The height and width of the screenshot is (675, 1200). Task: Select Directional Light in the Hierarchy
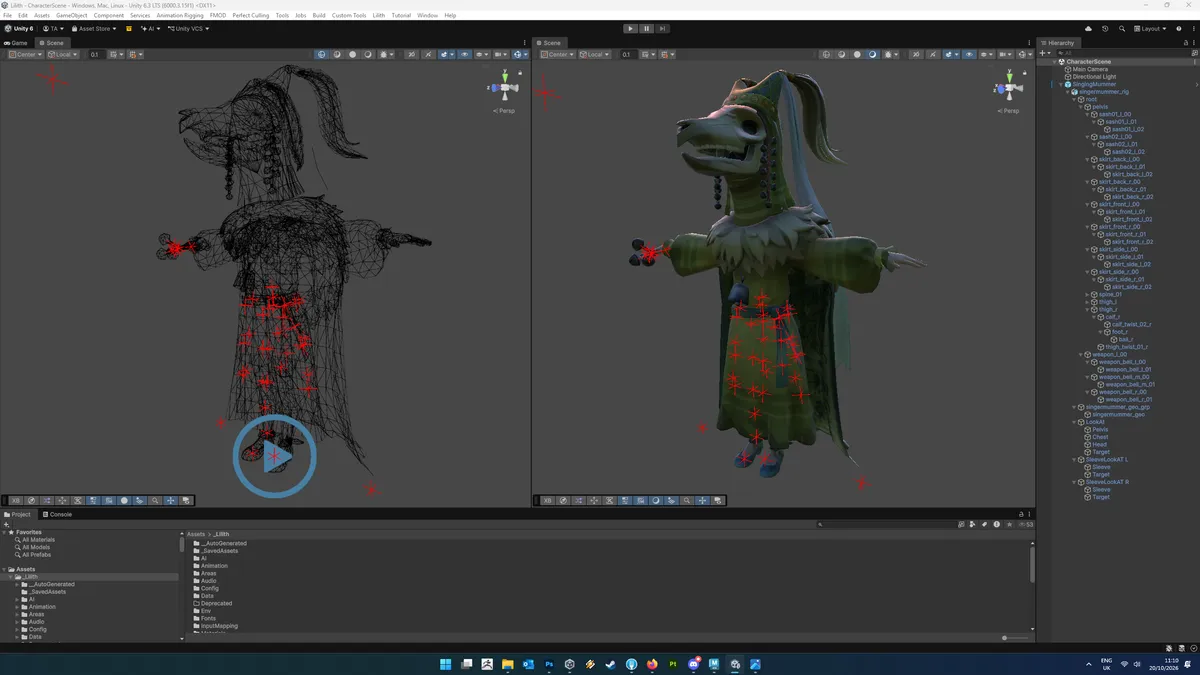1094,77
